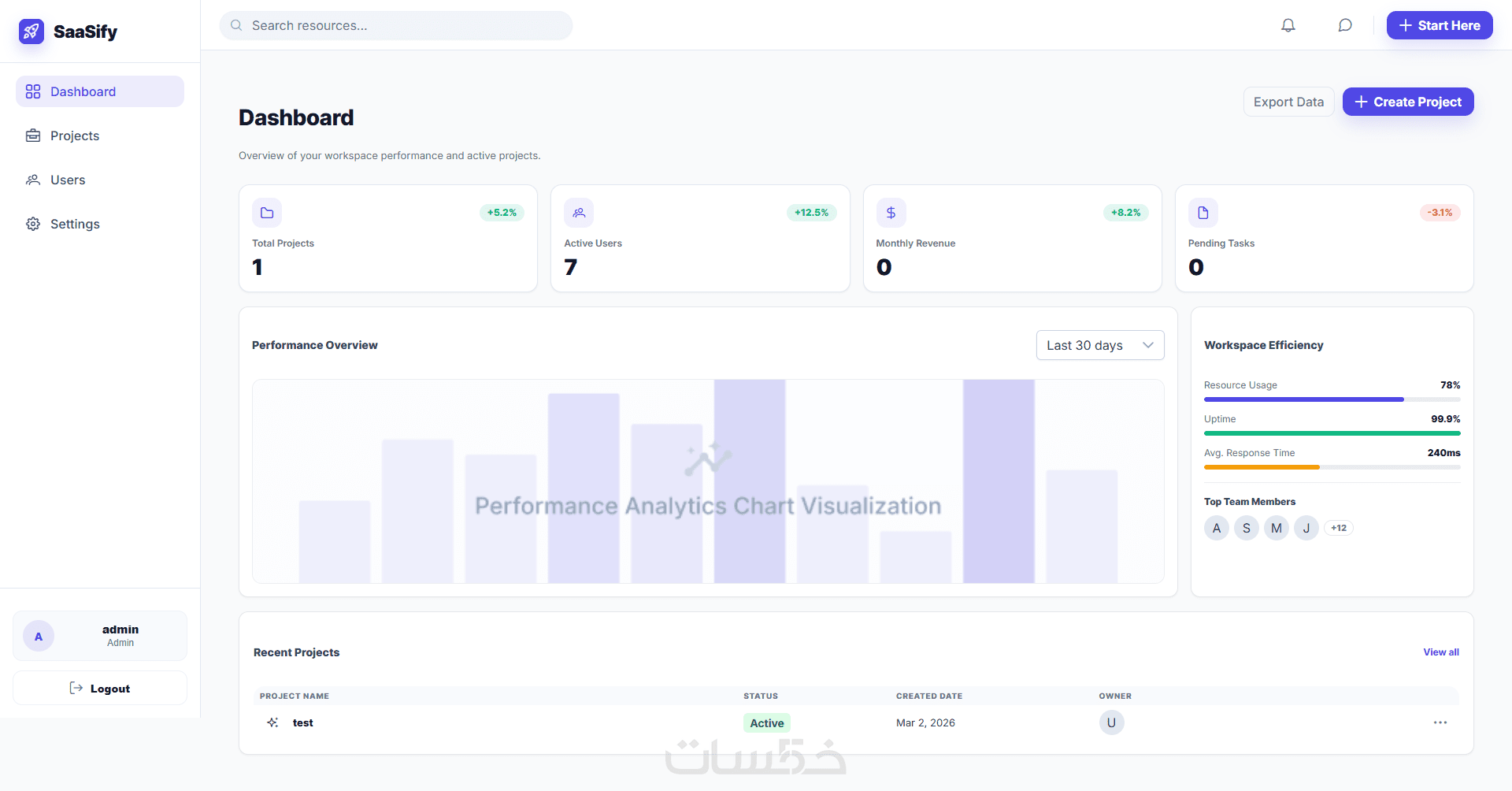This screenshot has width=1512, height=791.
Task: Click the search magnifier icon
Action: (236, 25)
